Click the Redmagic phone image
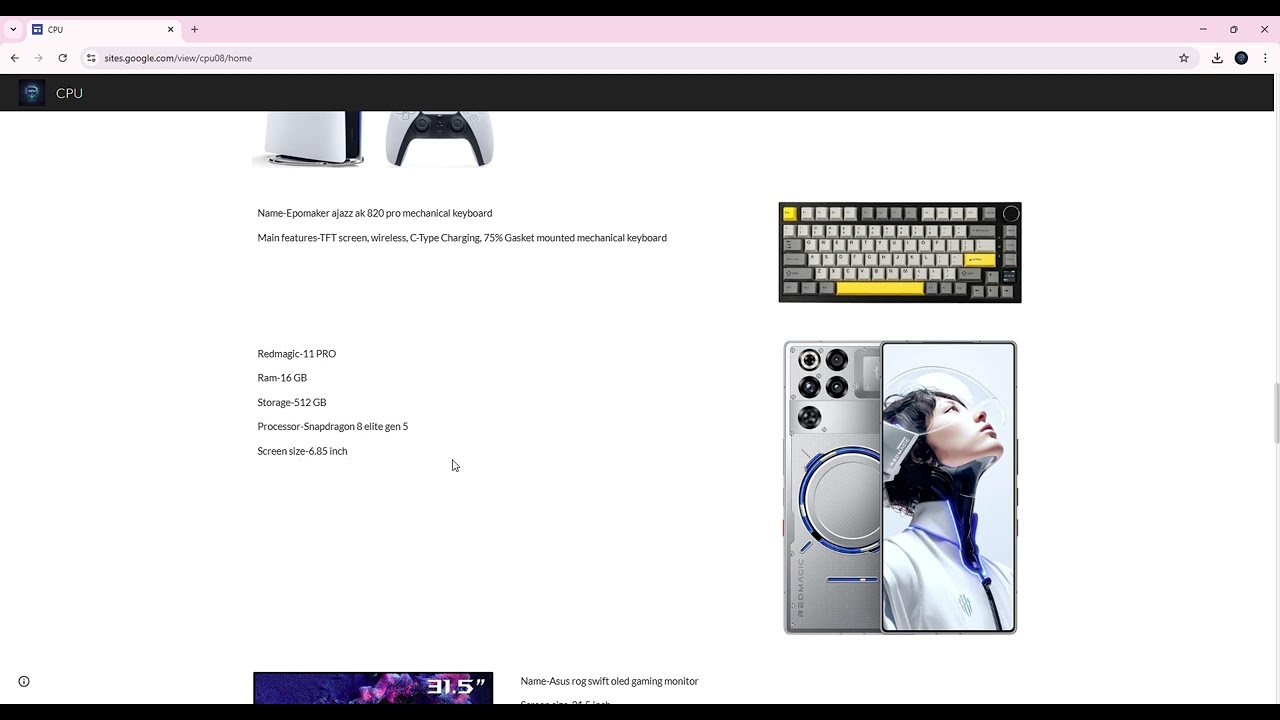1280x720 pixels. point(900,487)
